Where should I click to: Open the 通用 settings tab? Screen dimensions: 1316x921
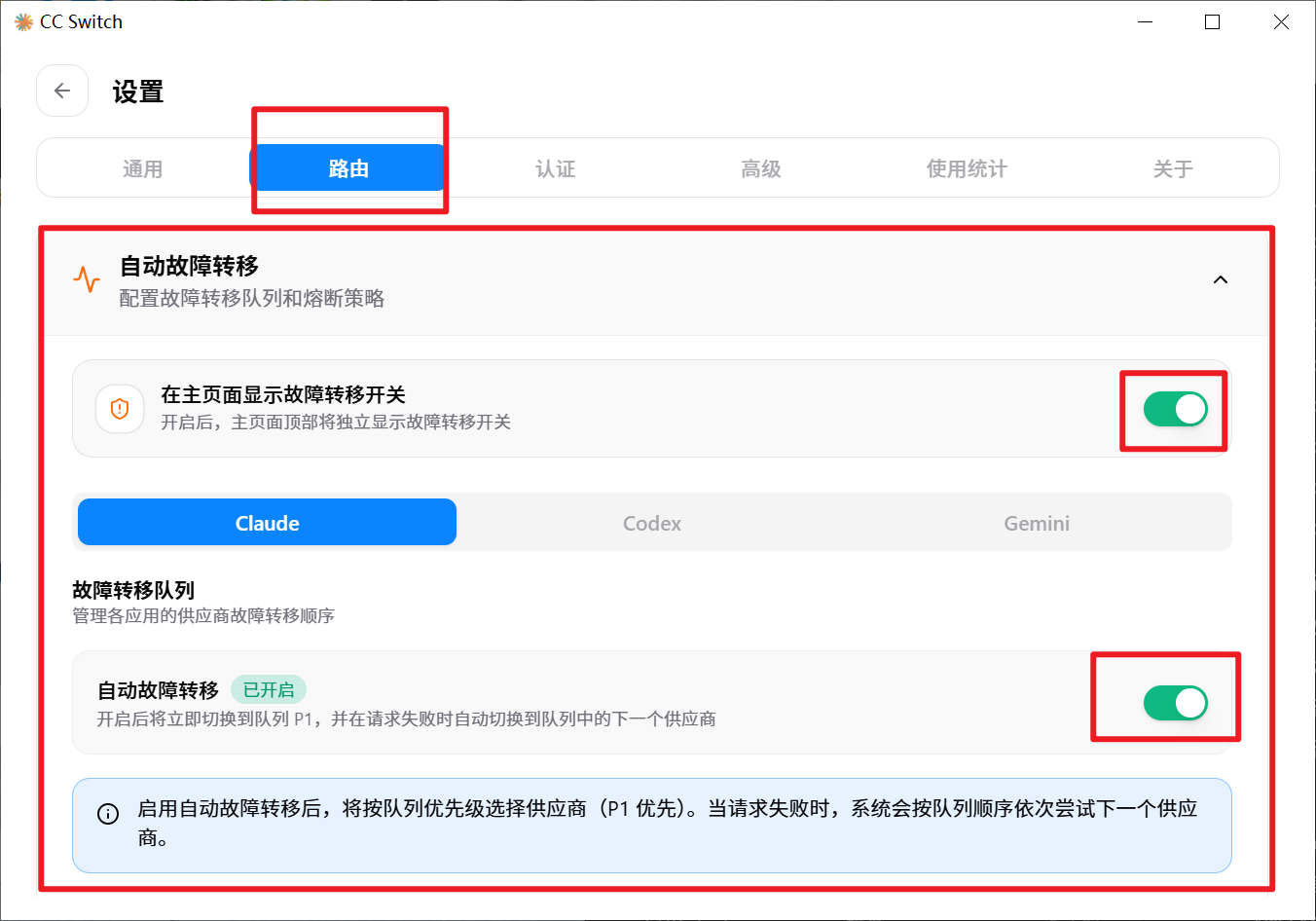click(142, 168)
